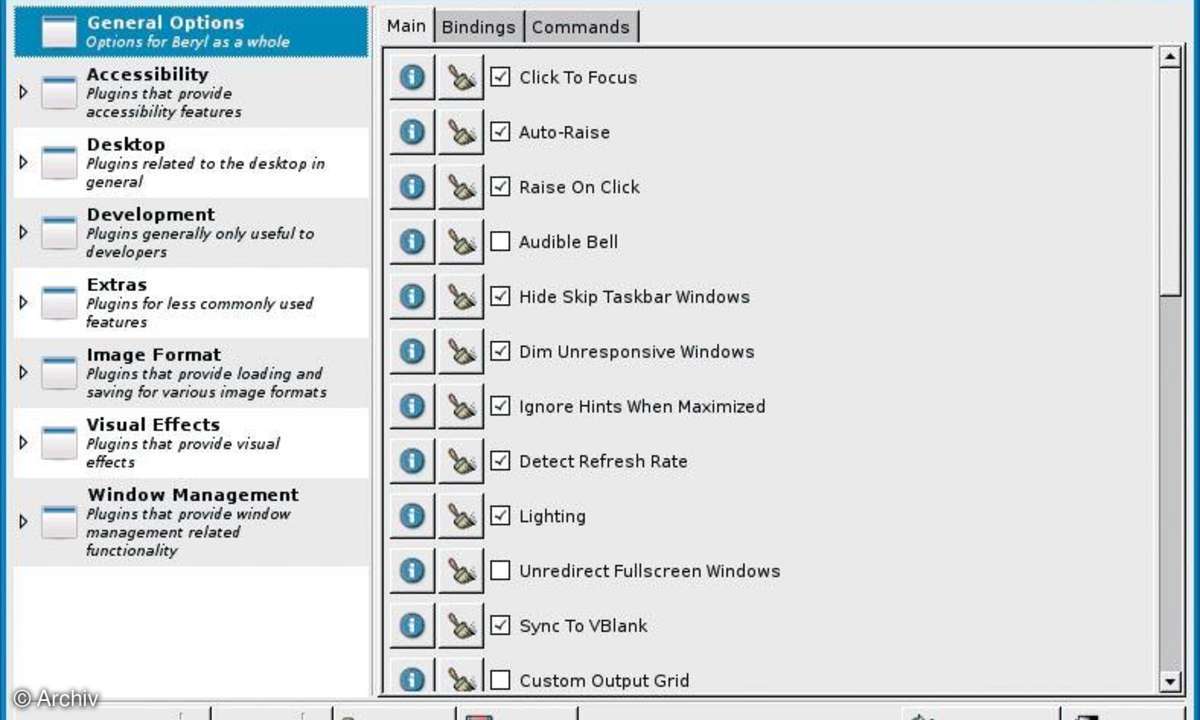Image resolution: width=1200 pixels, height=720 pixels.
Task: Show info for Hide Skip Taskbar Windows
Action: 412,297
